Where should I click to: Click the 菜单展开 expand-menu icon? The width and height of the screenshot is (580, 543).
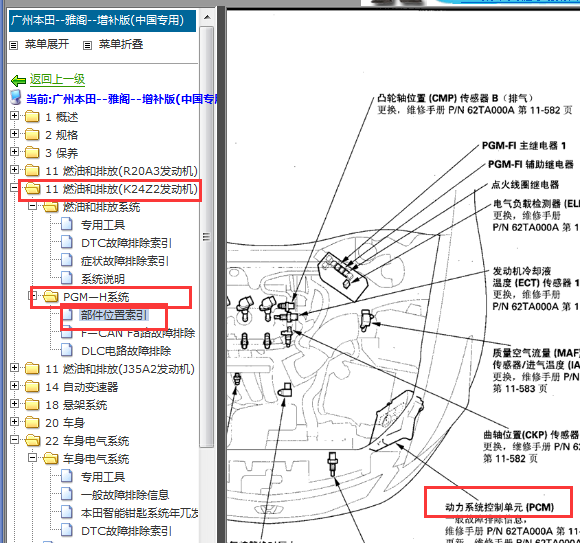14,45
